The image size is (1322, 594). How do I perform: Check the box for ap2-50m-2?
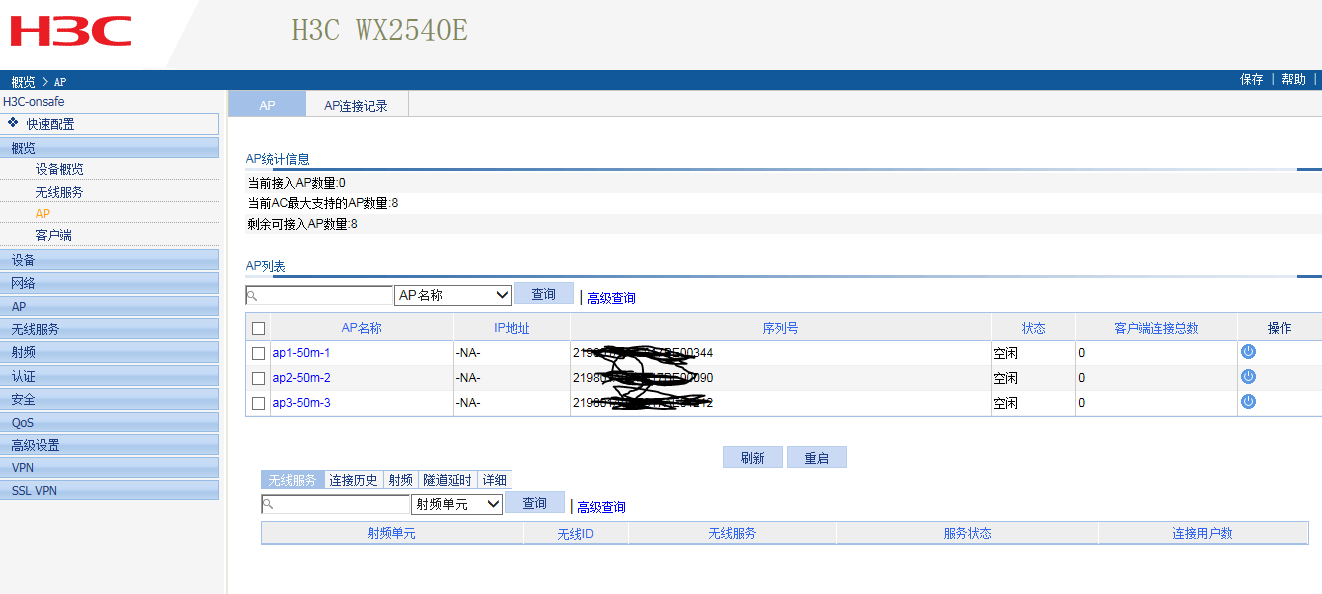pos(259,378)
